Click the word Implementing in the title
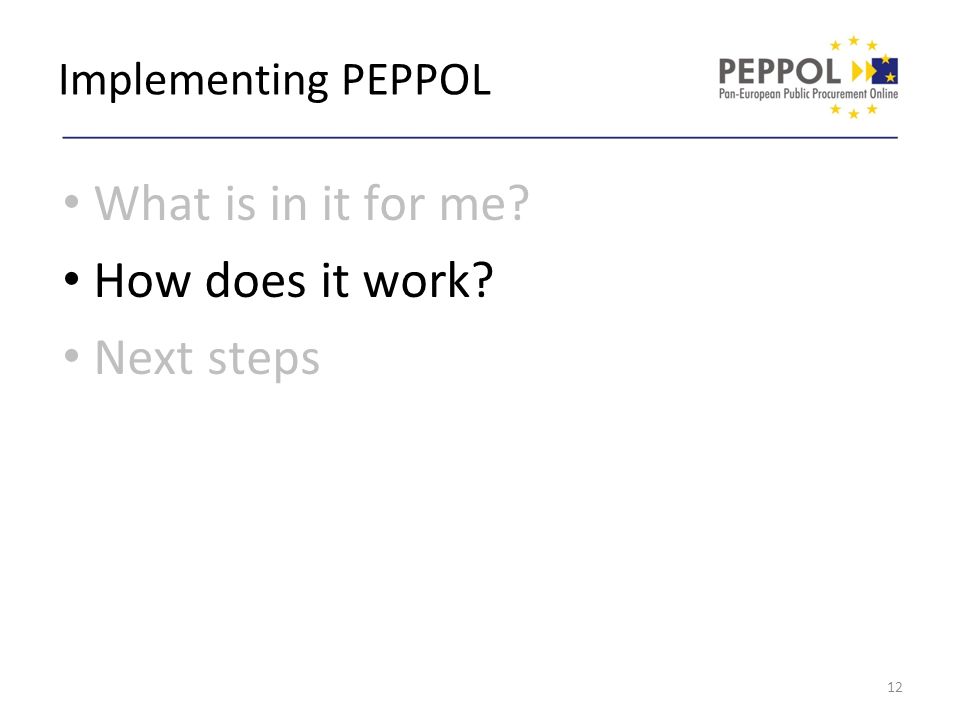Image resolution: width=960 pixels, height=720 pixels. click(193, 81)
